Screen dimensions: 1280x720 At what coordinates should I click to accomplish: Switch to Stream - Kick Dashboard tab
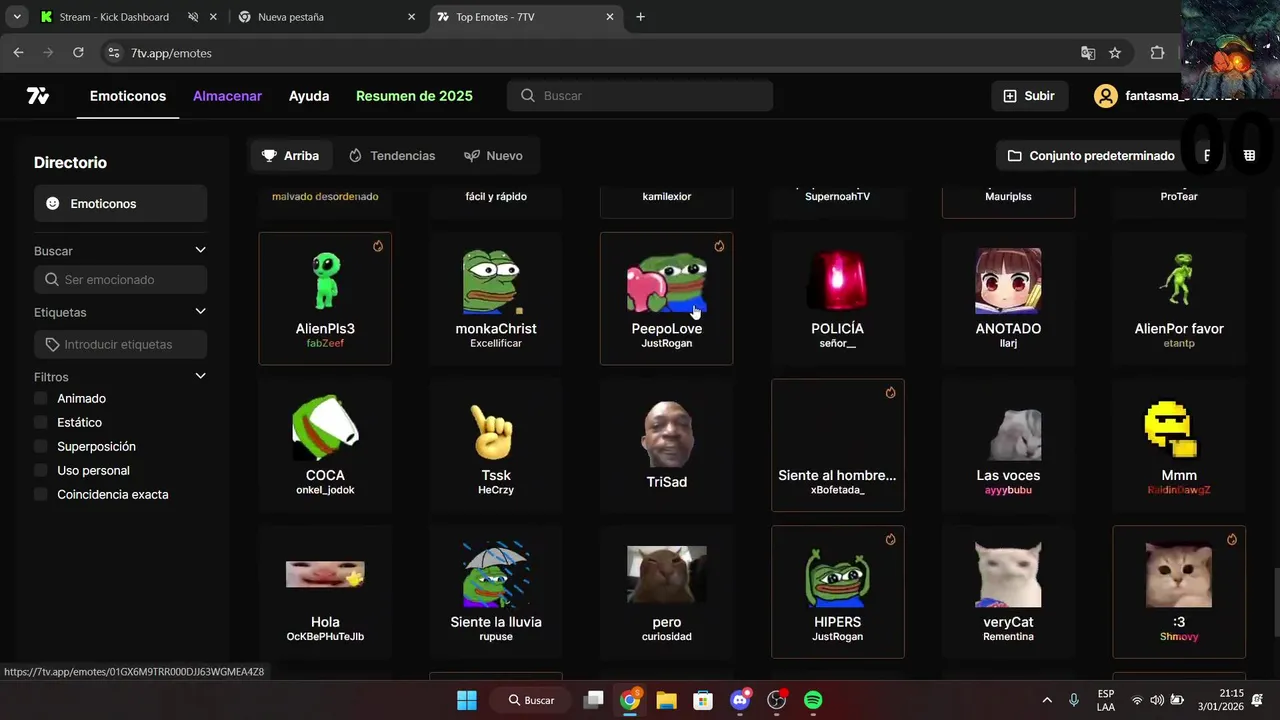[114, 17]
